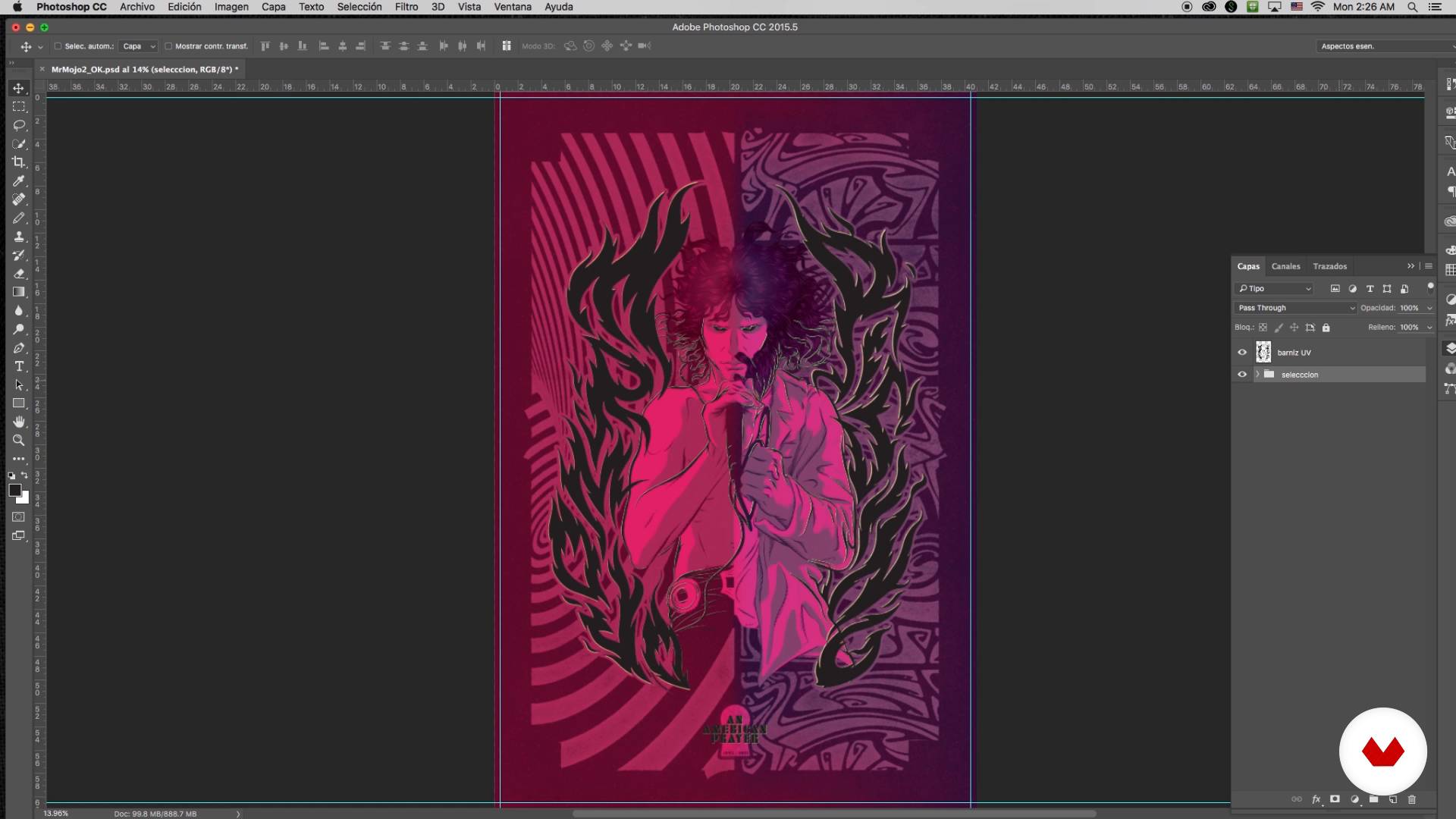
Task: Filter layers by shape layers
Action: pos(1387,288)
